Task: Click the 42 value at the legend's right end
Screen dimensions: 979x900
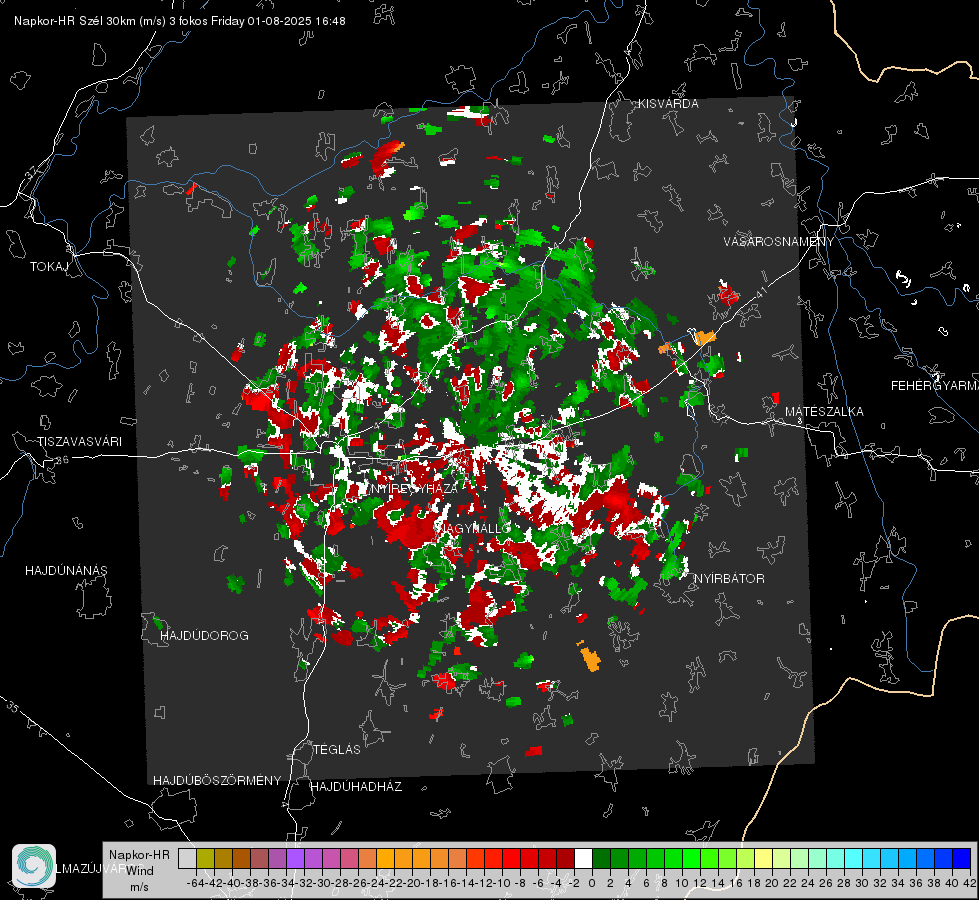Action: click(x=969, y=883)
